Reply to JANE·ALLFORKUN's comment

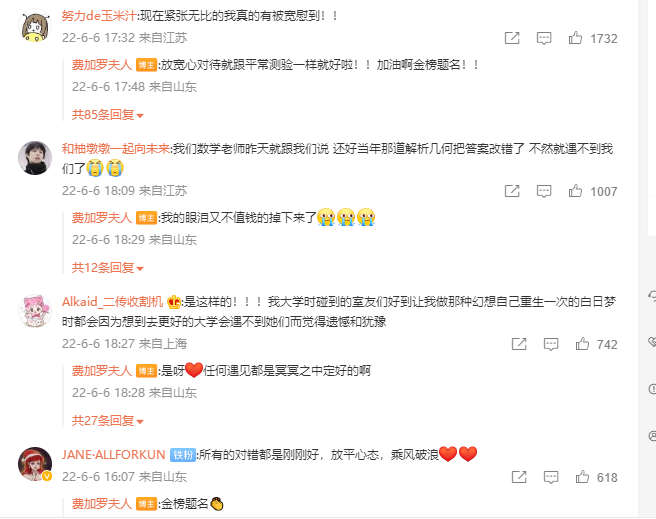tap(551, 478)
